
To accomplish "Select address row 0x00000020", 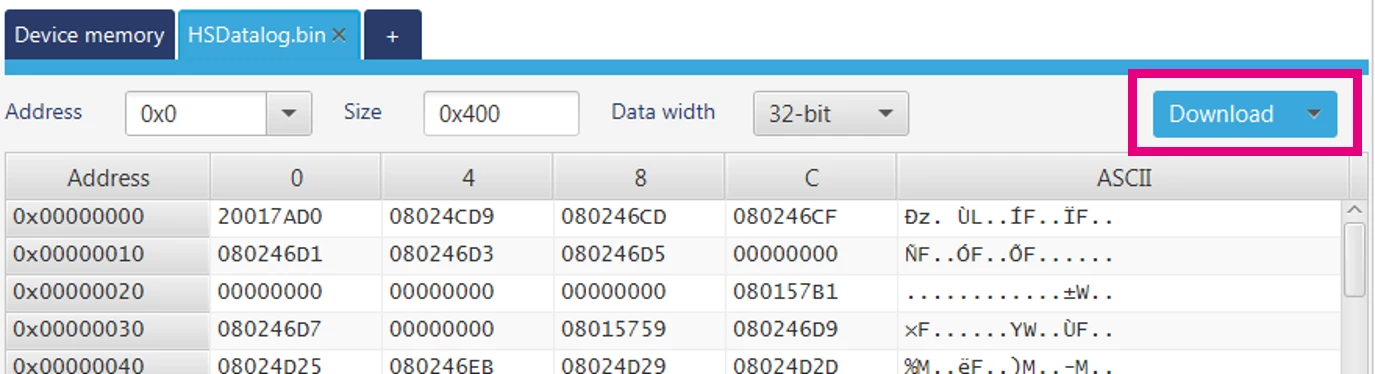I will pyautogui.click(x=108, y=292).
